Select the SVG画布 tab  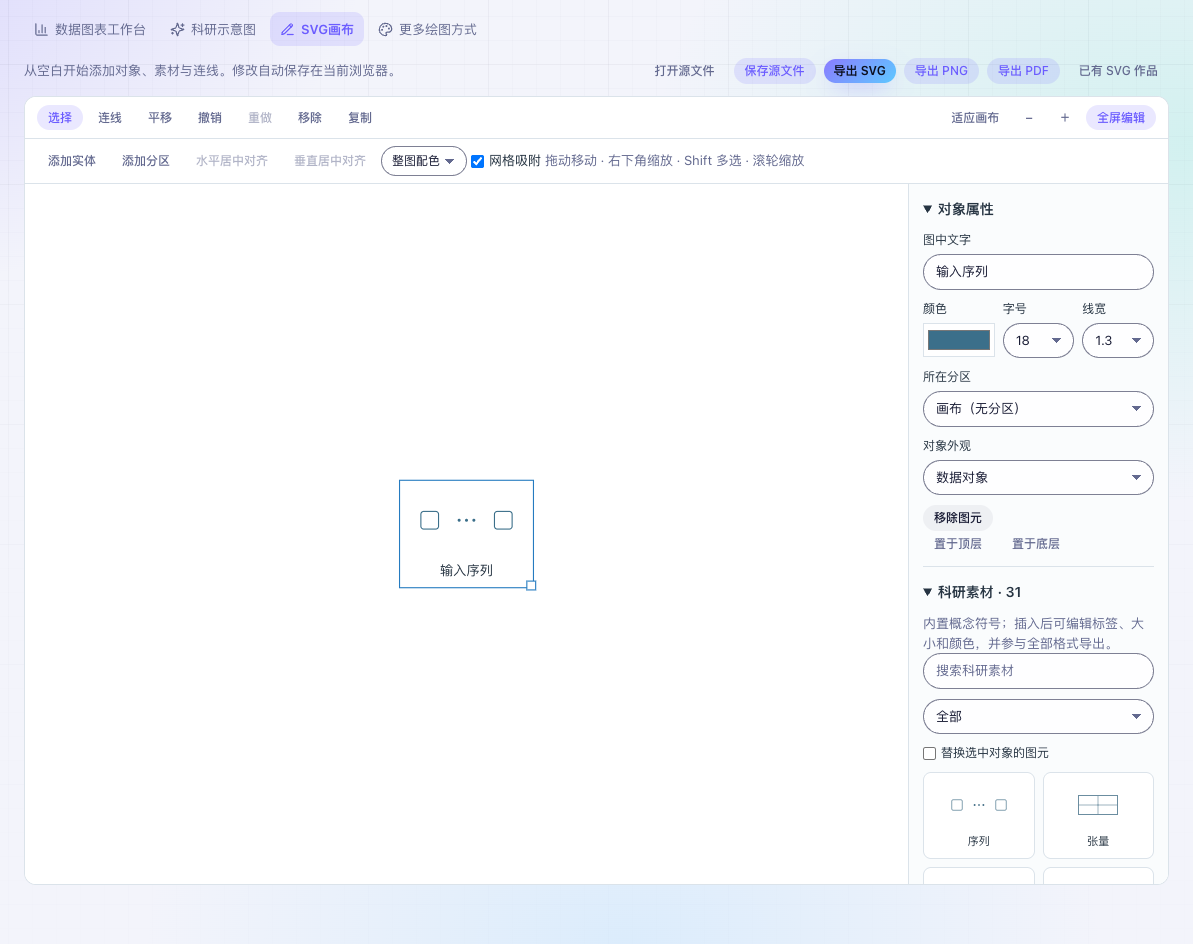point(317,30)
